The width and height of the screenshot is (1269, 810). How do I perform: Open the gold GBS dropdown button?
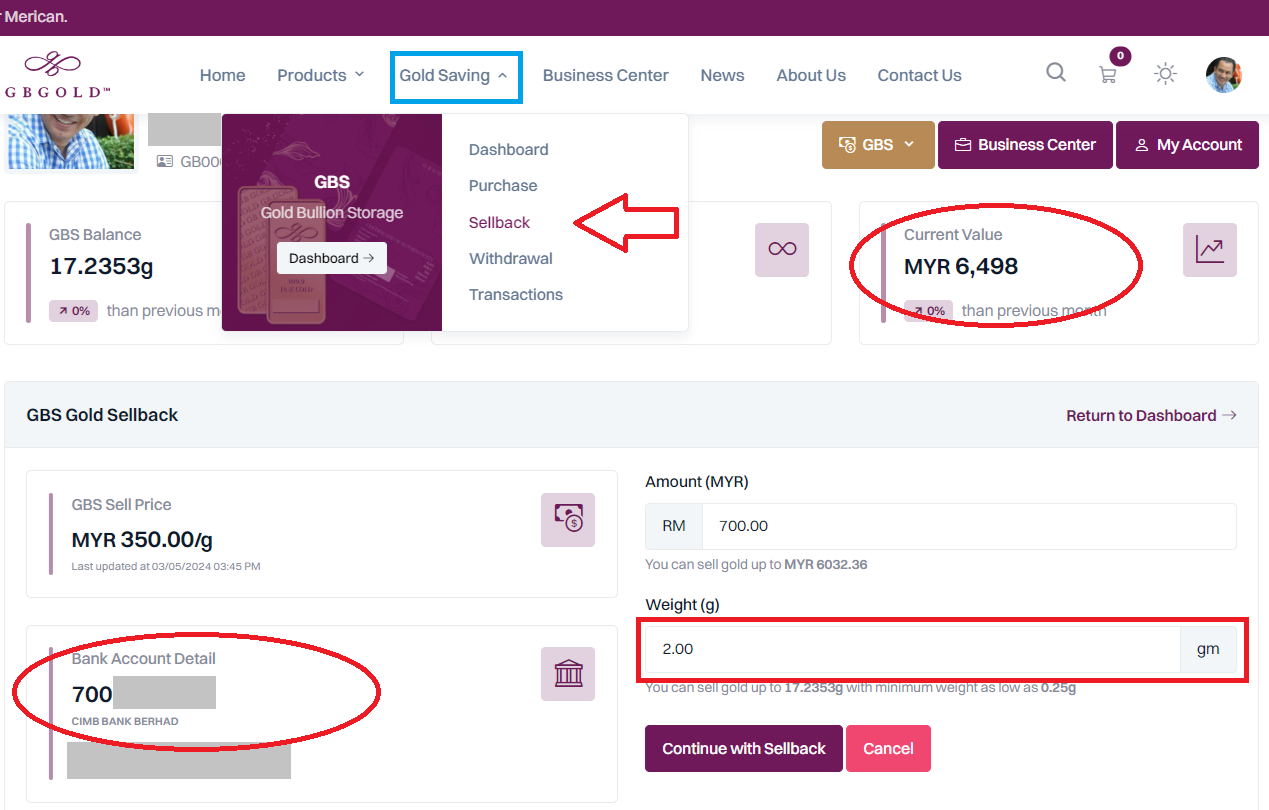(877, 145)
